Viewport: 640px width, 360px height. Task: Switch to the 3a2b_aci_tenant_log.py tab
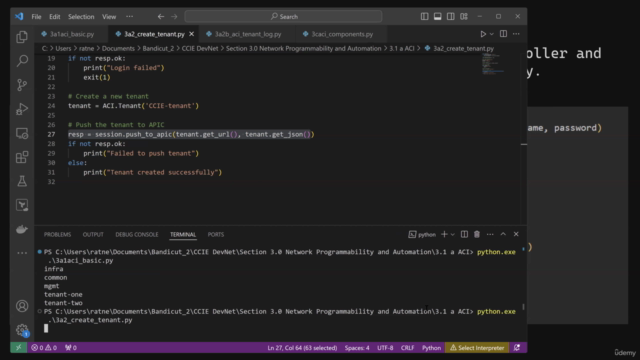(x=248, y=34)
